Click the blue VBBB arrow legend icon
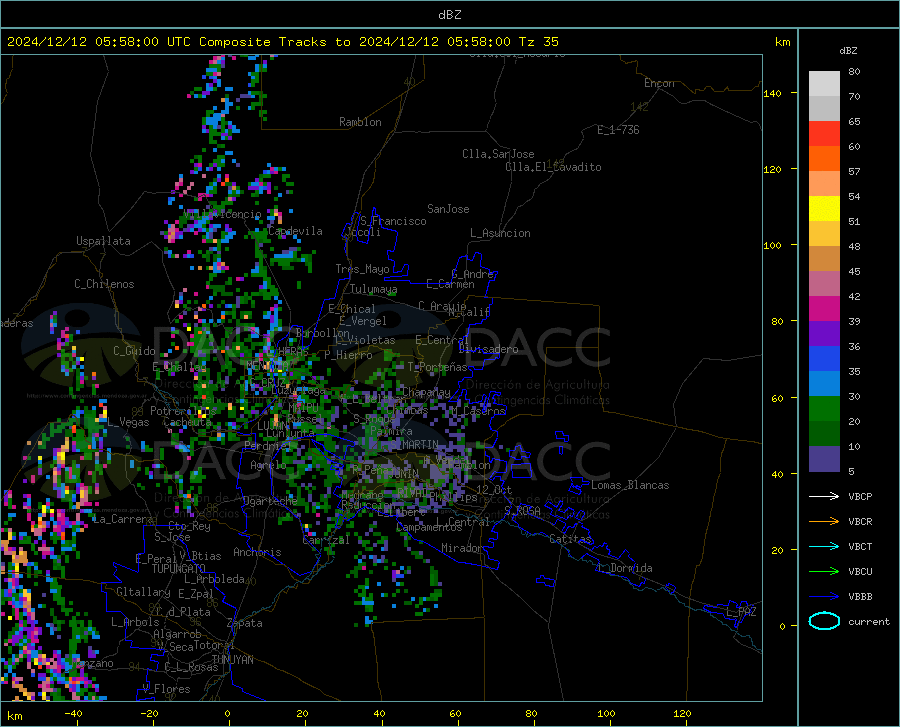This screenshot has height=727, width=900. click(824, 596)
